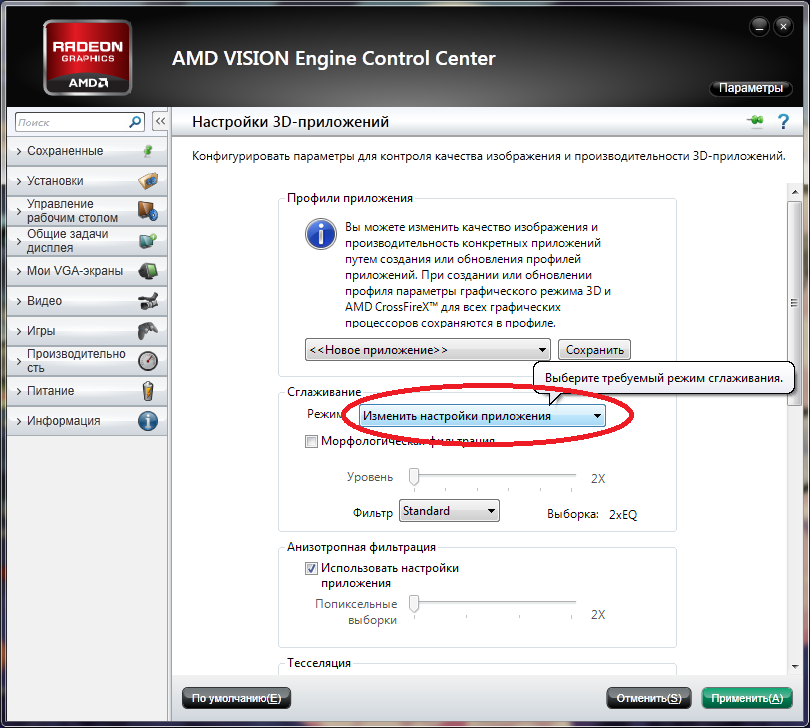Click the Уровень smoothing slider handle
The width and height of the screenshot is (810, 728).
pyautogui.click(x=414, y=476)
